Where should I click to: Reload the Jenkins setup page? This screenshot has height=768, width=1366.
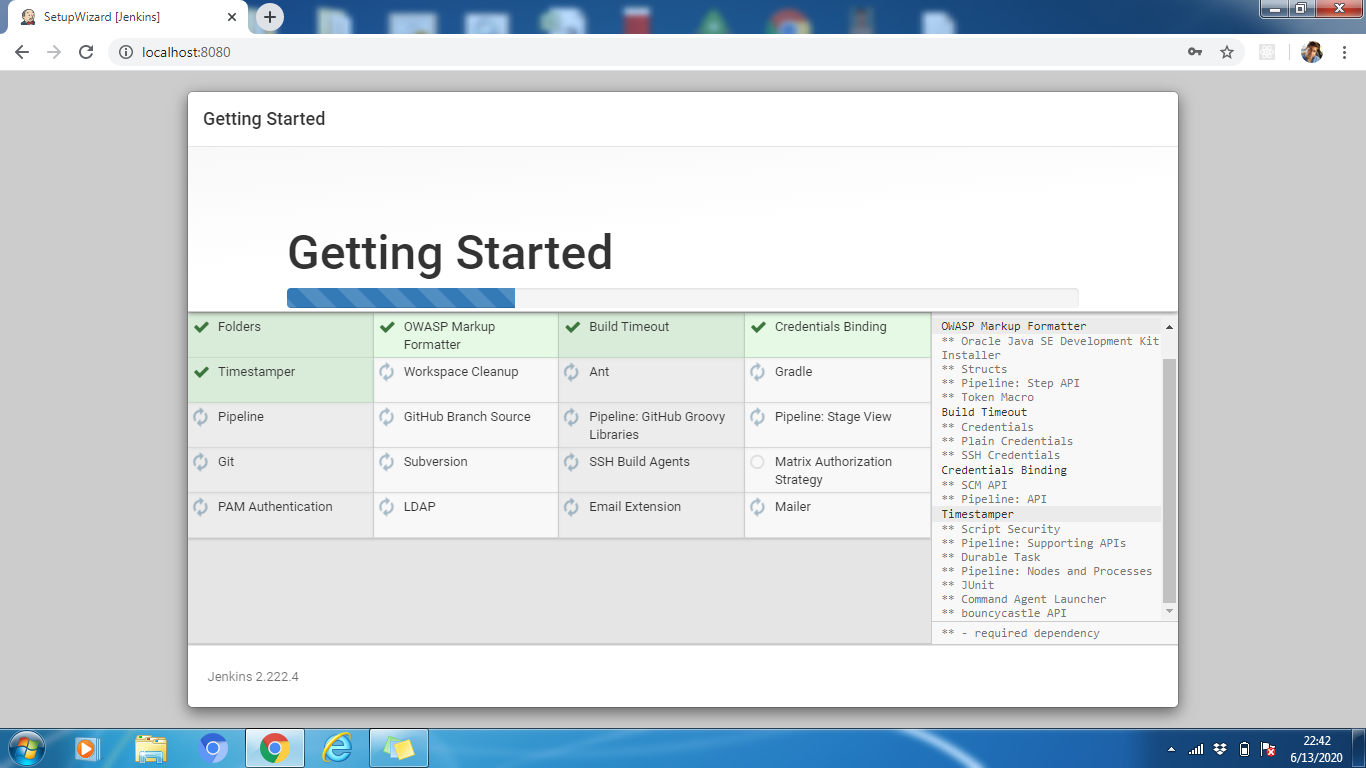coord(86,52)
